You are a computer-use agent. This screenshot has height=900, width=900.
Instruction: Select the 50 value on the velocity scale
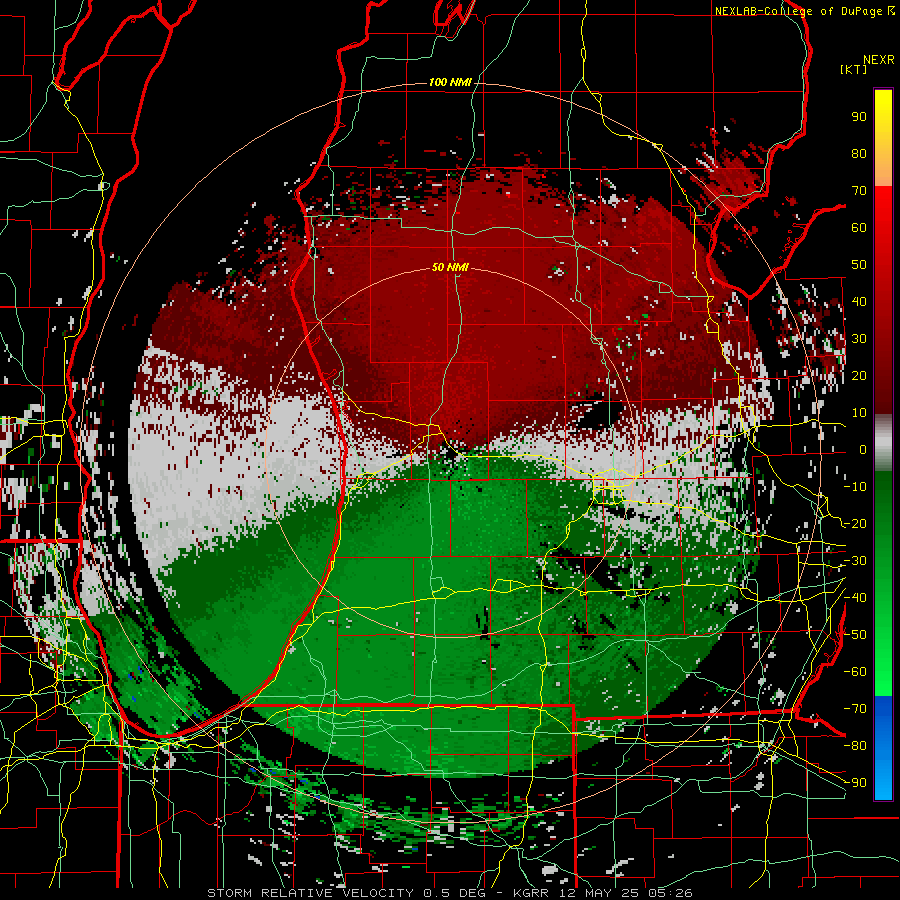[x=859, y=265]
